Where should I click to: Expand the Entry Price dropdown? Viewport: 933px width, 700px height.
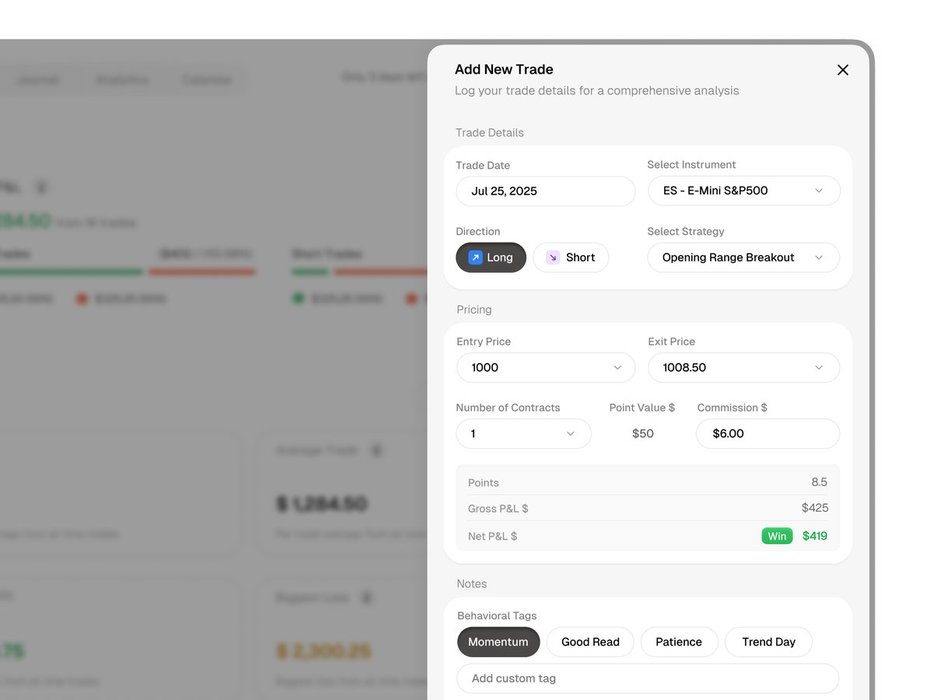click(x=546, y=367)
